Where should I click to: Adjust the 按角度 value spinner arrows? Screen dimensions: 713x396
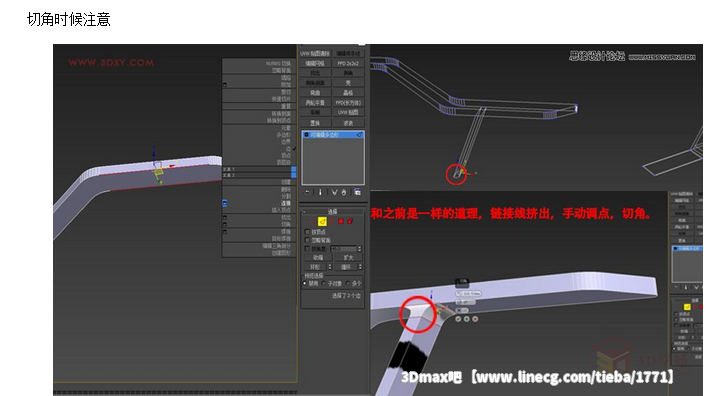coord(360,249)
